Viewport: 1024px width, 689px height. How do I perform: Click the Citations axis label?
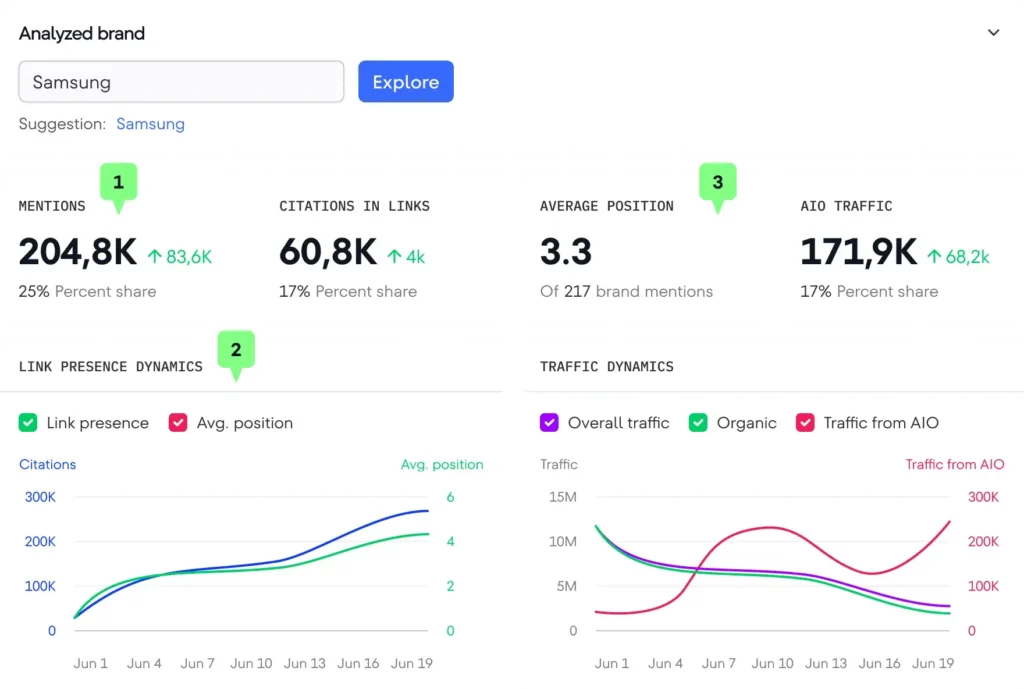48,464
